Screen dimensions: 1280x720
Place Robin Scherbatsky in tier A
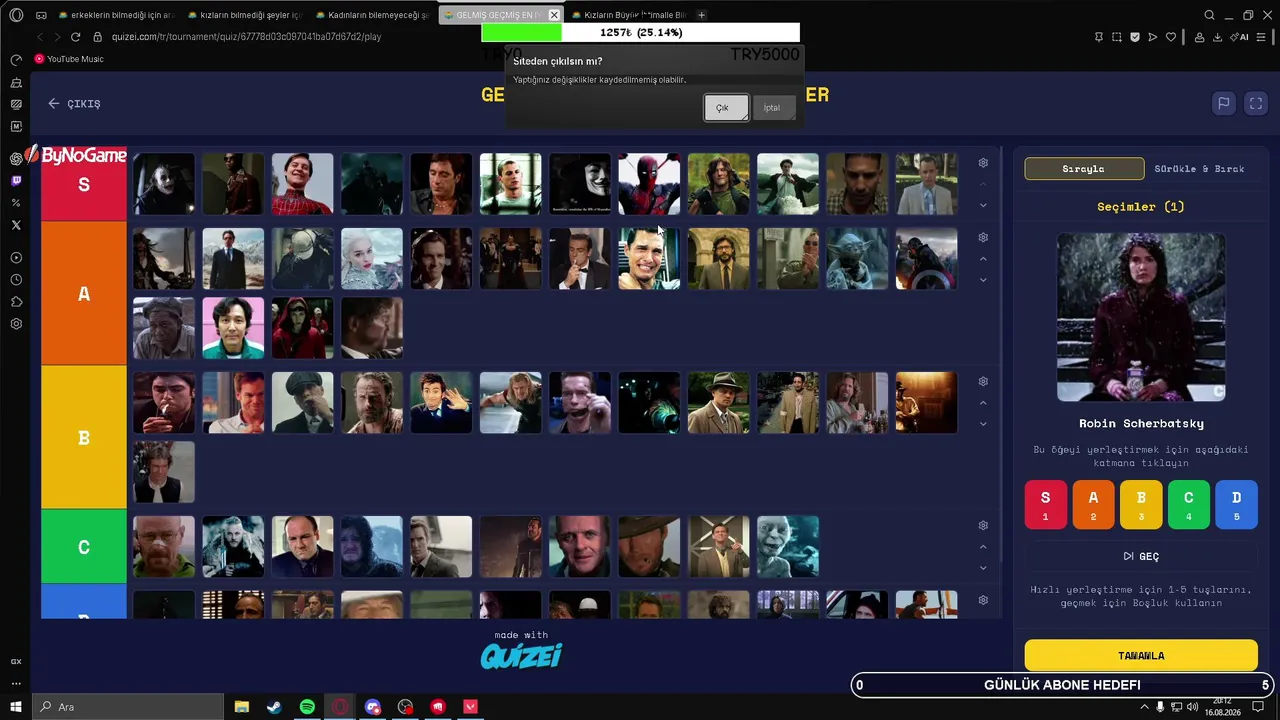click(x=1093, y=504)
